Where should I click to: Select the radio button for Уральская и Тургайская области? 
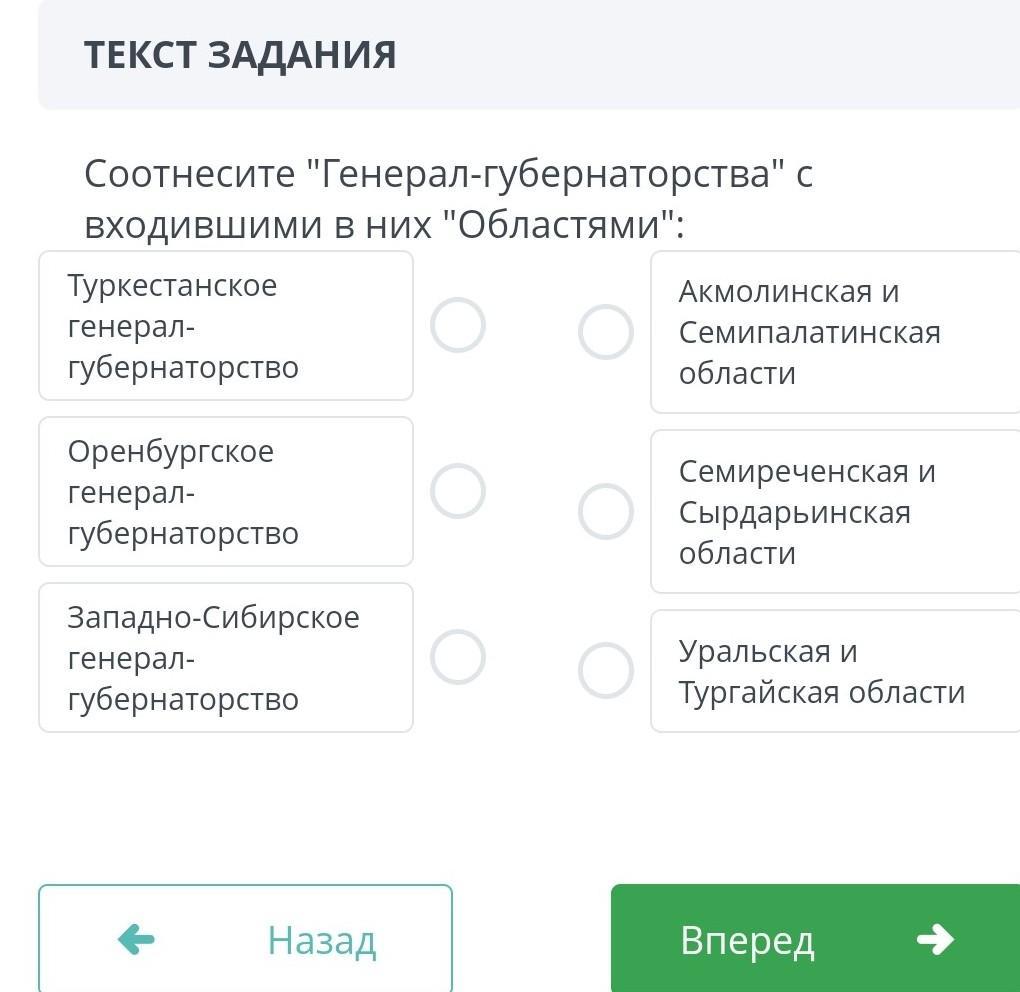(x=606, y=670)
